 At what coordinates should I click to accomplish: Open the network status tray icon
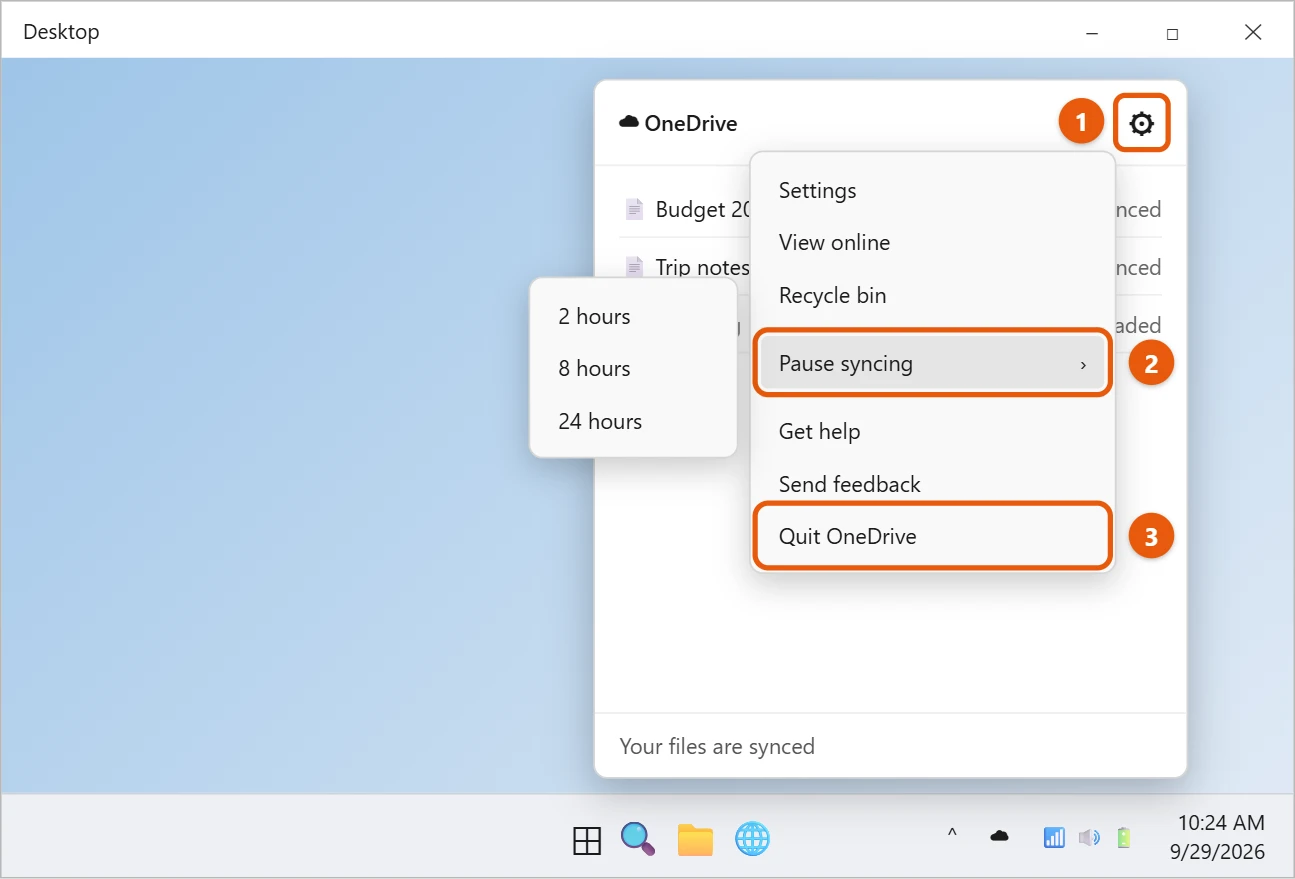coord(1054,837)
